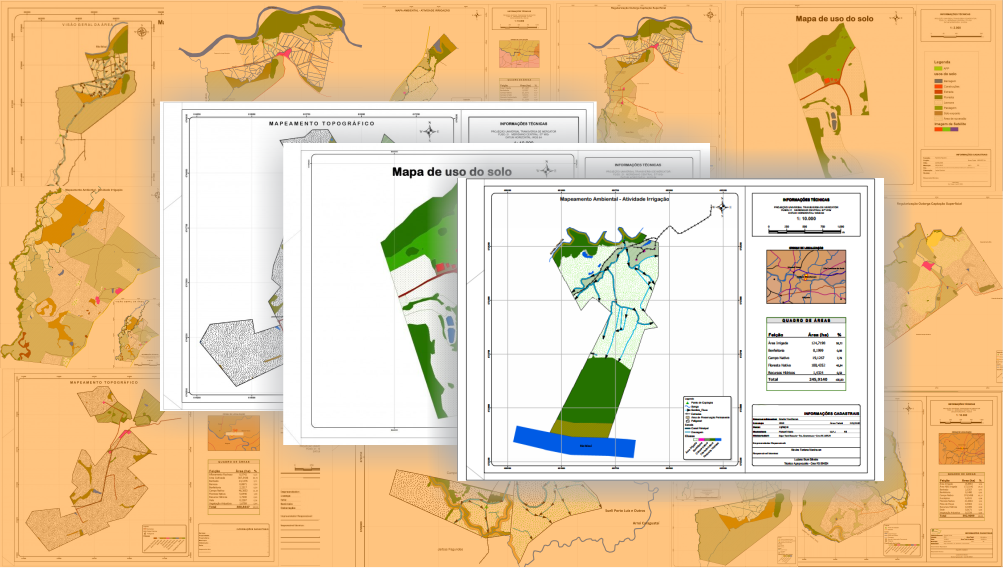This screenshot has height=568, width=1003.
Task: Click the dark green forest area on irrigation map
Action: (x=590, y=393)
